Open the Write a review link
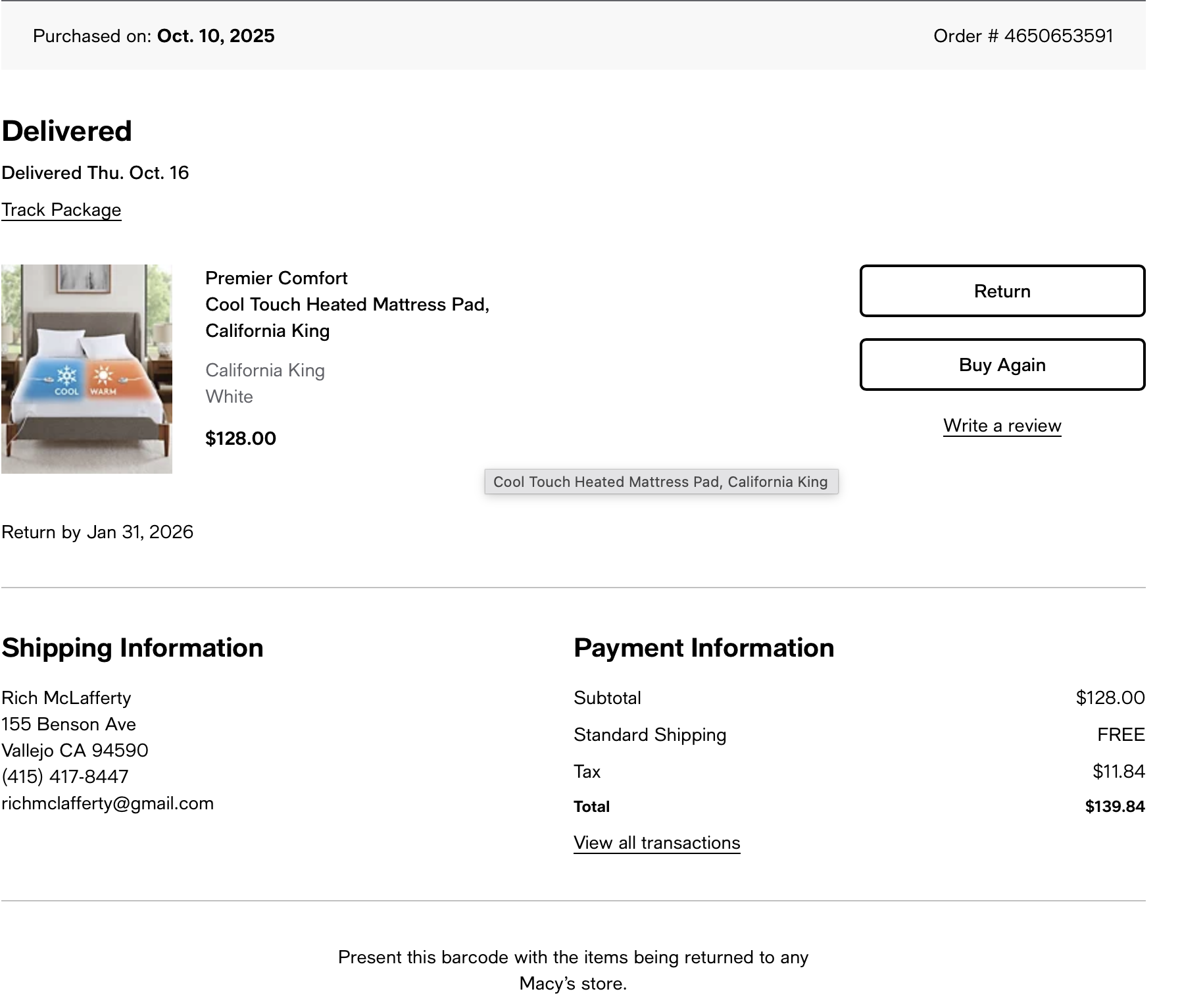 point(1002,426)
